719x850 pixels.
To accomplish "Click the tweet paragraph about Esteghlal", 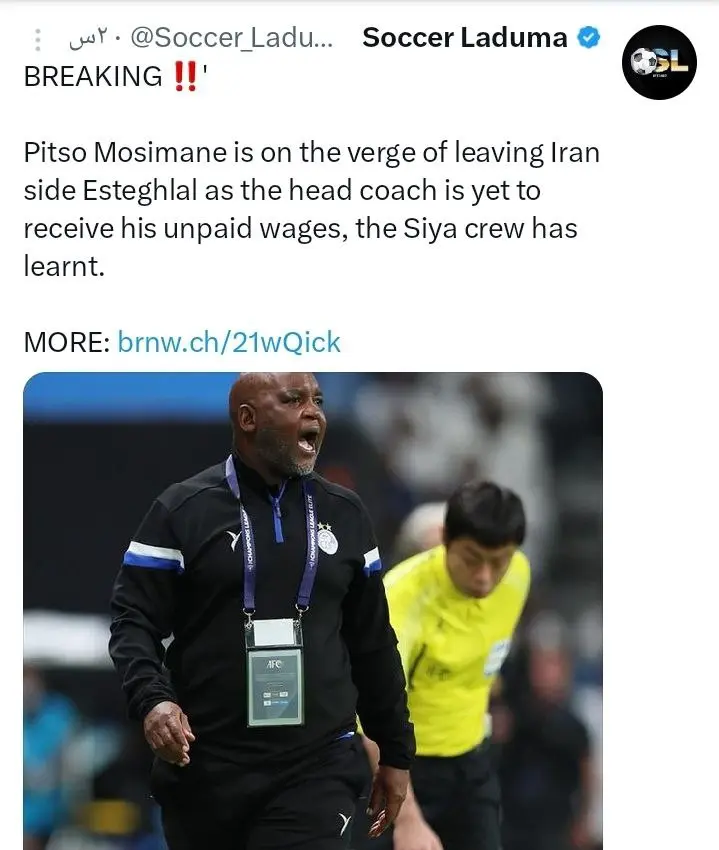I will tap(312, 209).
